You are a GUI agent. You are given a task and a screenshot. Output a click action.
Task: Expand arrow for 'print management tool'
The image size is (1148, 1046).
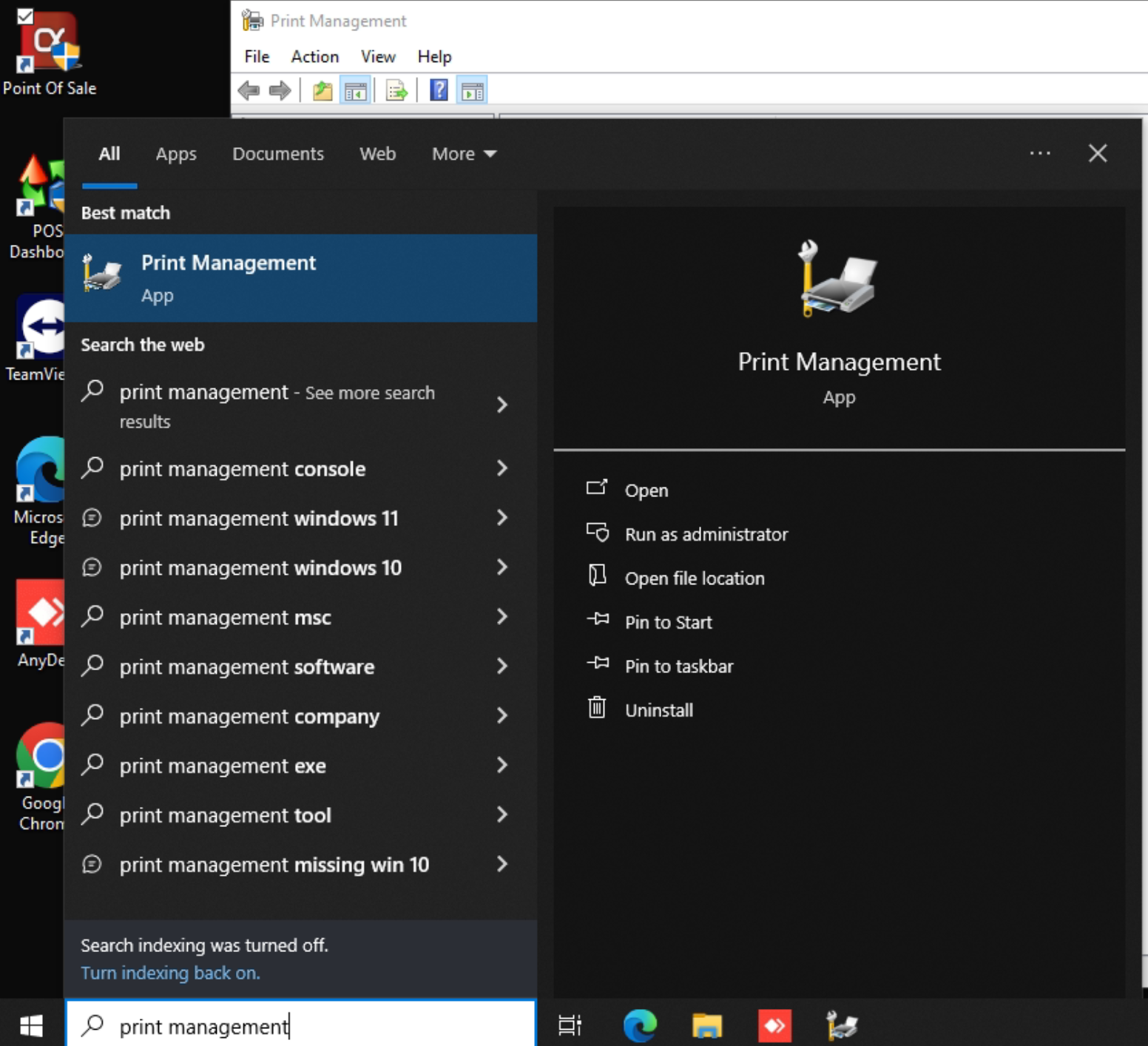tap(502, 814)
